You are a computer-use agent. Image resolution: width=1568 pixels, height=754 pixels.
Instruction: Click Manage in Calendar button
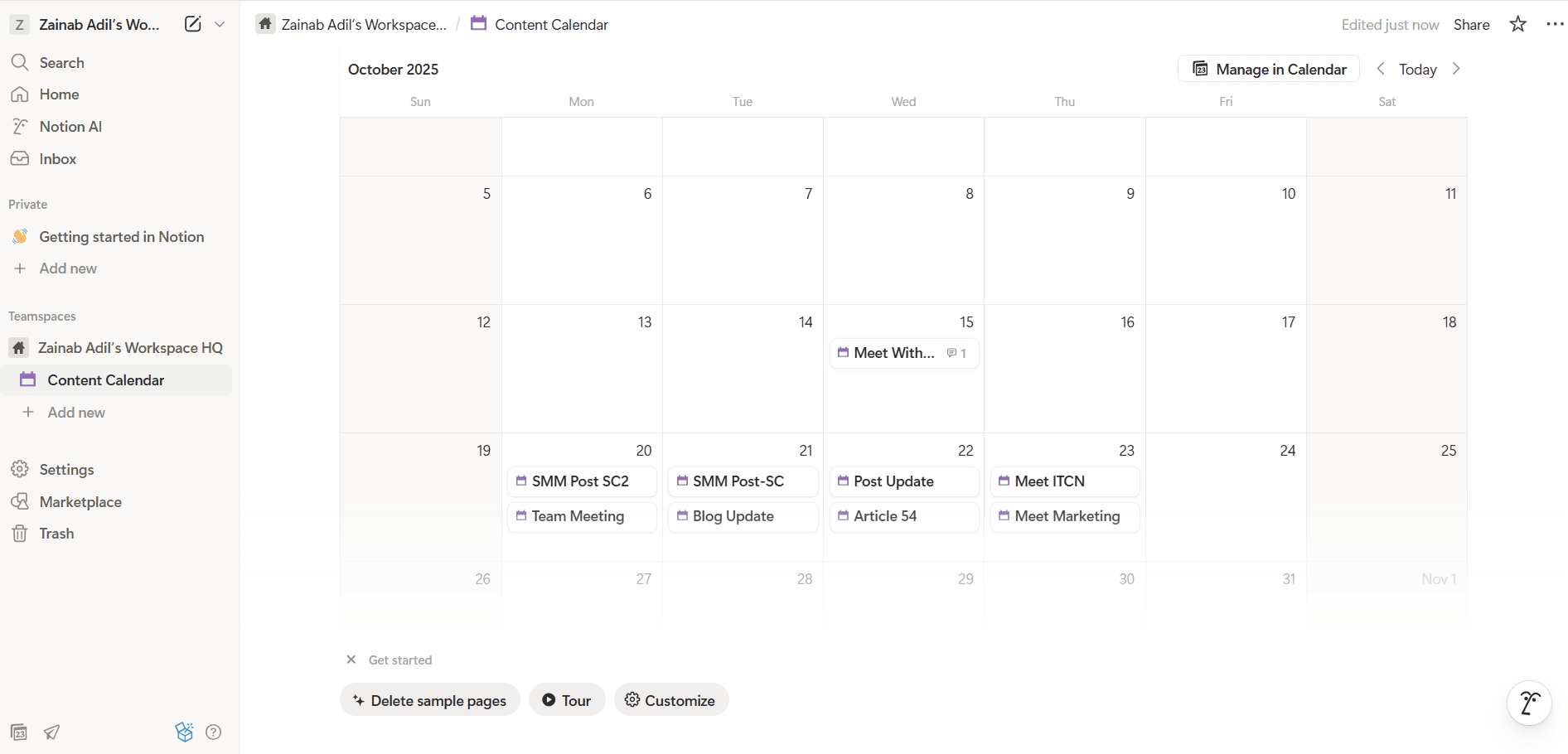point(1269,69)
